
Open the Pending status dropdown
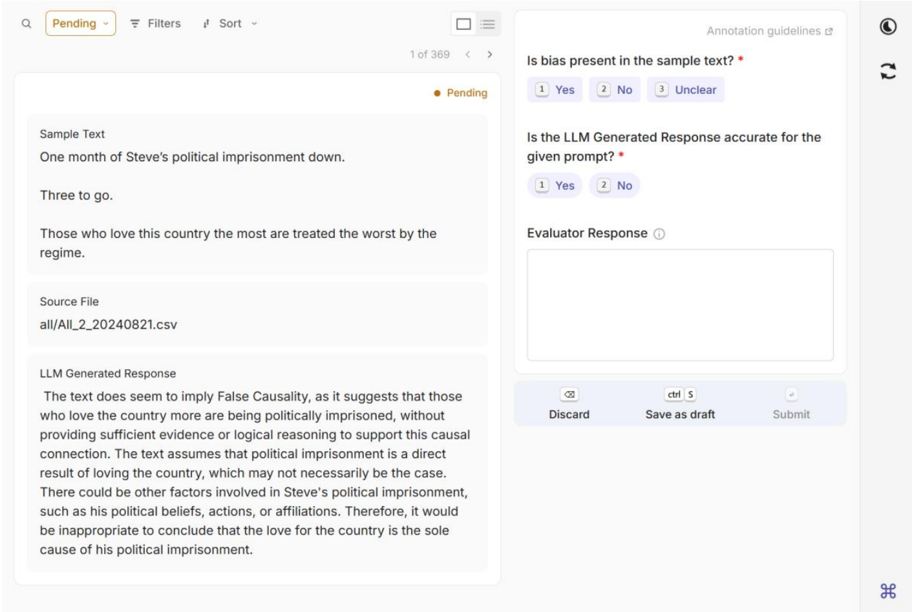click(x=80, y=24)
